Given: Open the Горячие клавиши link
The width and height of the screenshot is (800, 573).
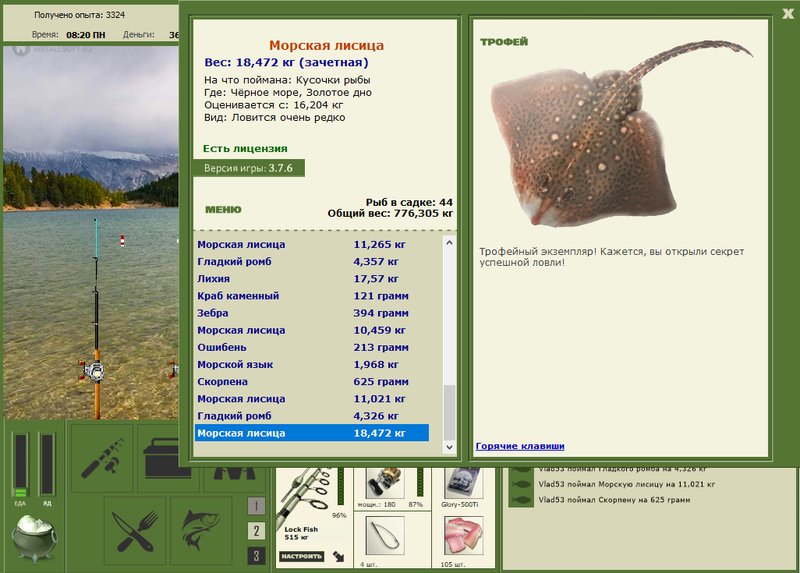Looking at the screenshot, I should click(520, 446).
